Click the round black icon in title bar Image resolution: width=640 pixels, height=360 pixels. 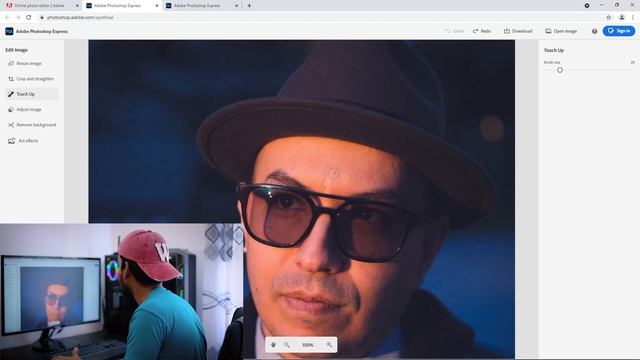pyautogui.click(x=587, y=5)
